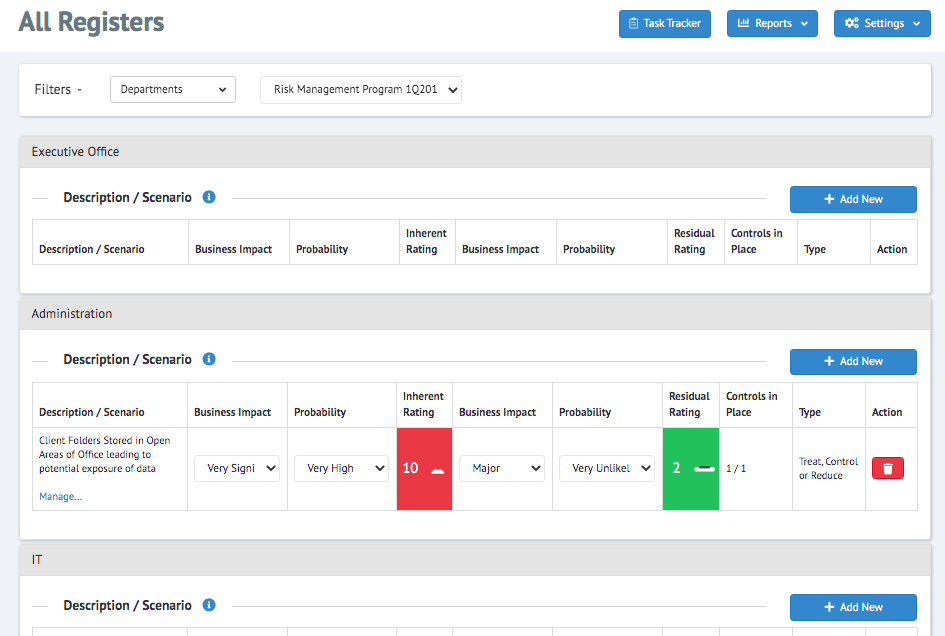Change the Very Unlikel residual probability dropdown
This screenshot has height=636, width=945.
(x=606, y=468)
